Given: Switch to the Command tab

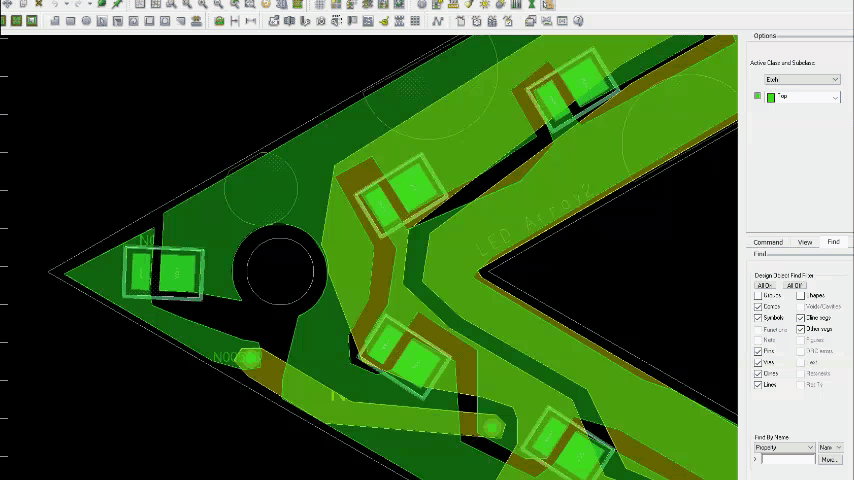Looking at the screenshot, I should [768, 242].
